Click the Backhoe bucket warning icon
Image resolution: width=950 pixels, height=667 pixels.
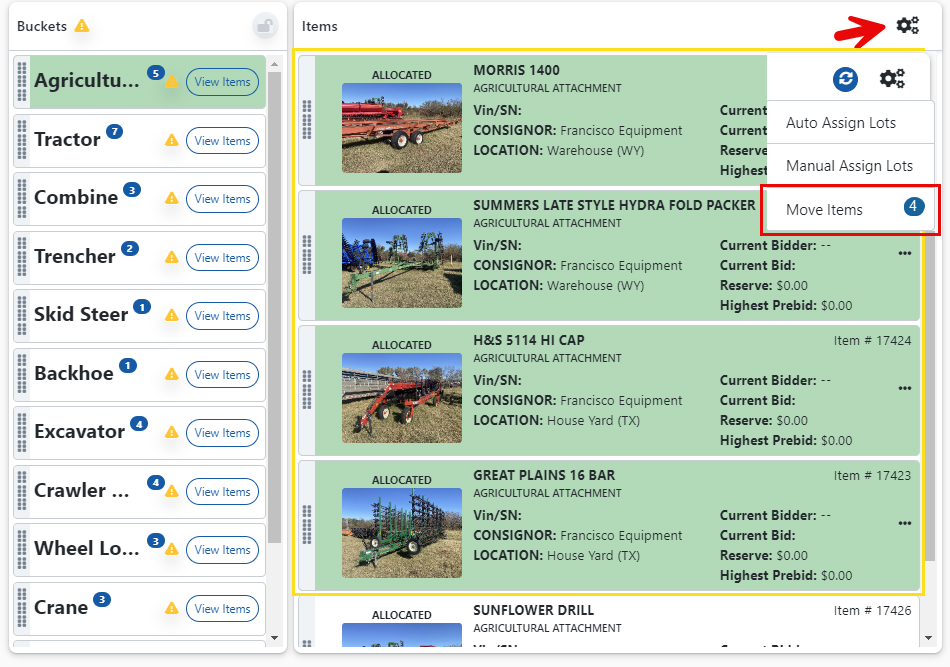tap(171, 374)
